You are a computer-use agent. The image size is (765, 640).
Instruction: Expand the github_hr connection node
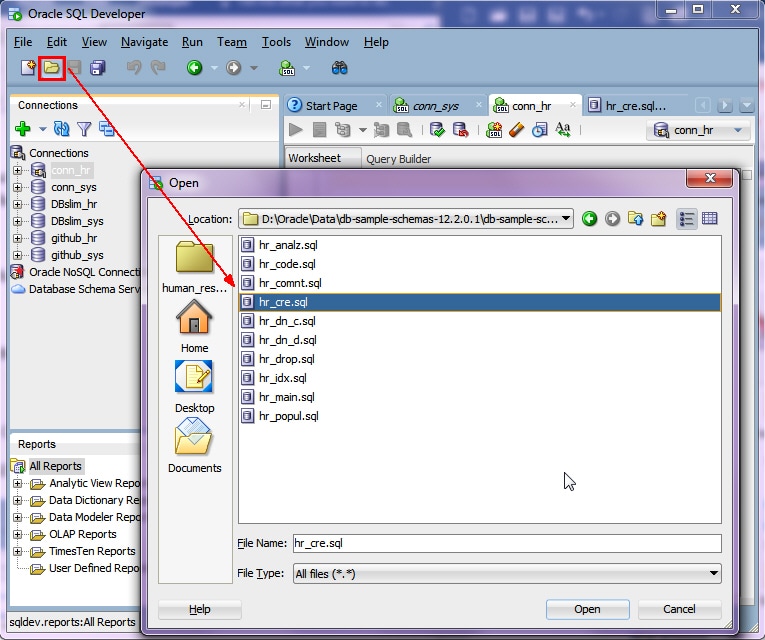click(x=18, y=239)
